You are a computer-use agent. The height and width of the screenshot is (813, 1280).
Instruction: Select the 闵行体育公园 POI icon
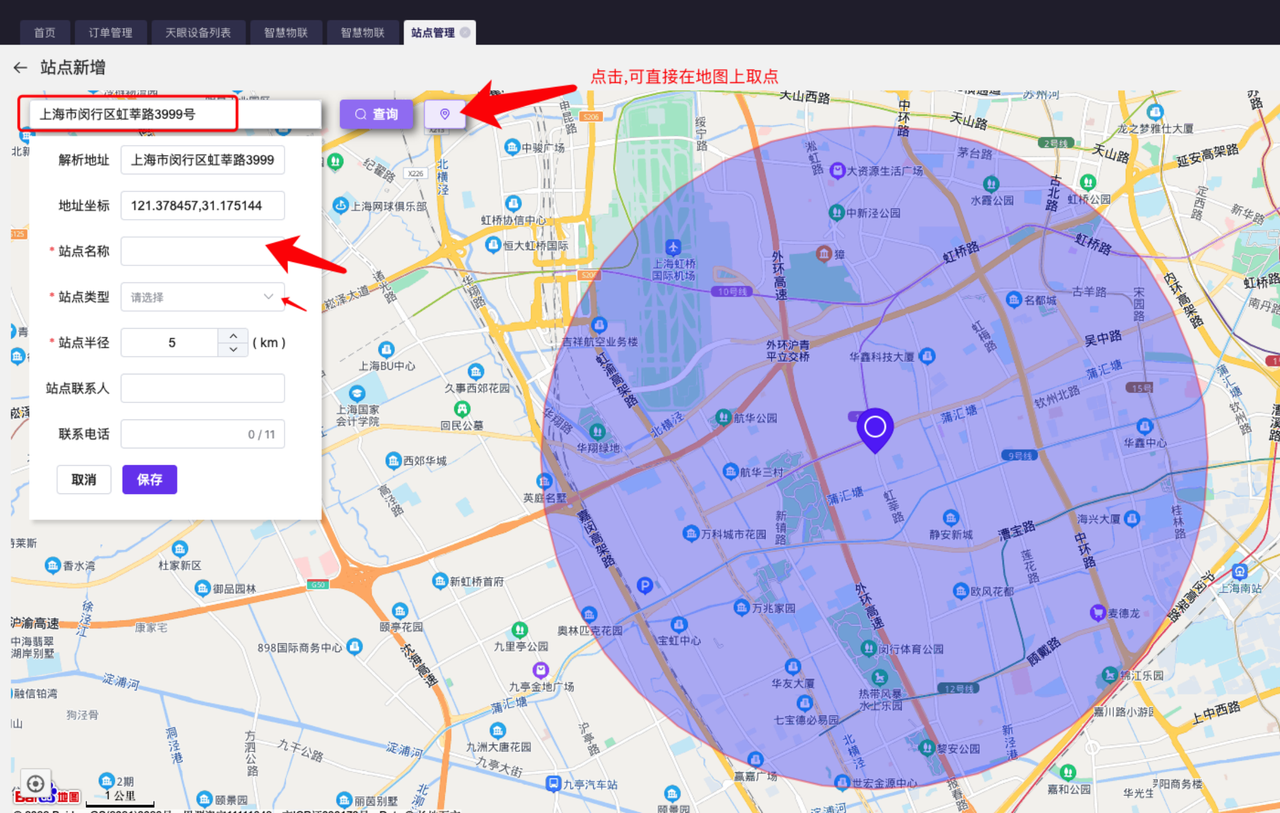tap(868, 648)
